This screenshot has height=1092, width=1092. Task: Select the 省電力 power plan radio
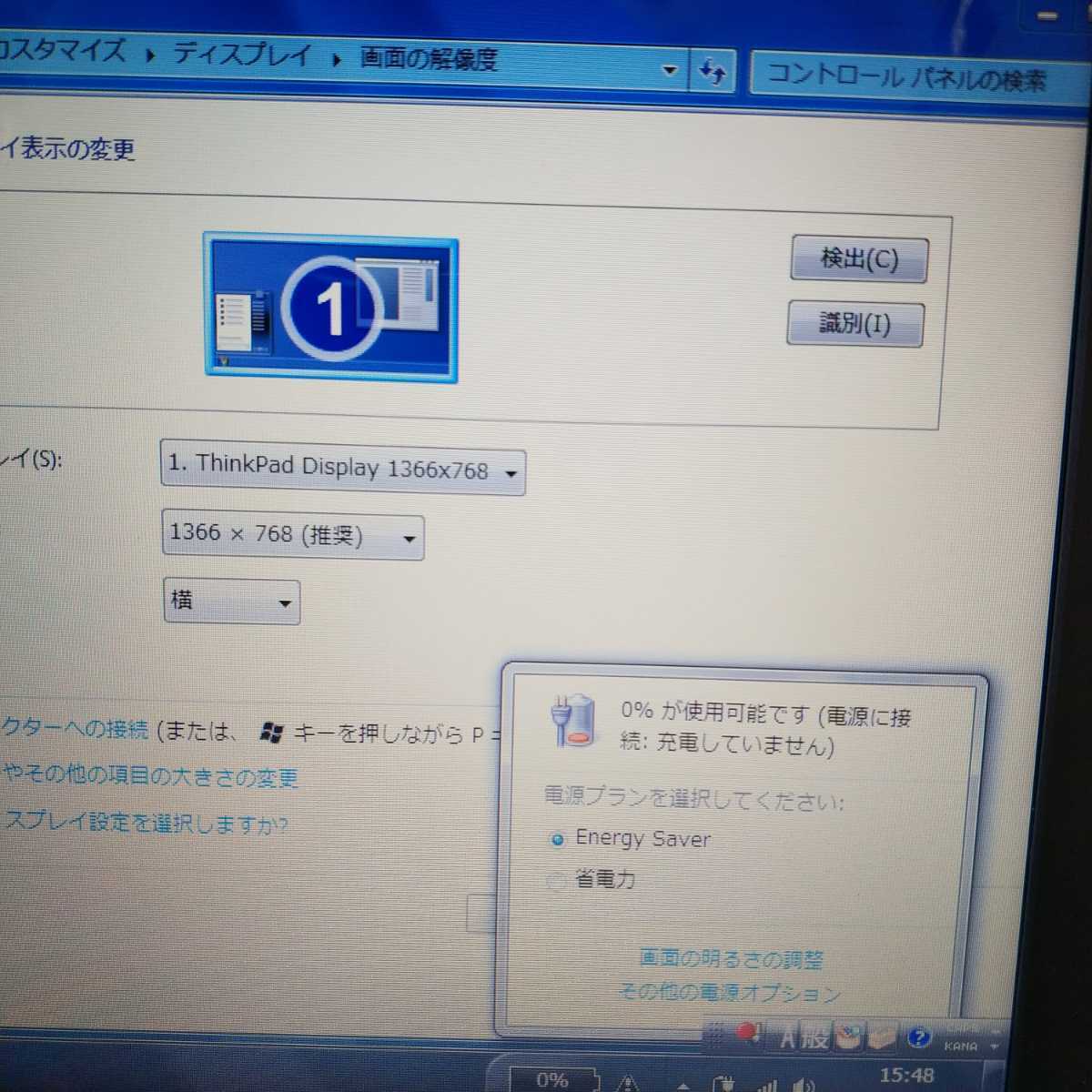pyautogui.click(x=556, y=879)
